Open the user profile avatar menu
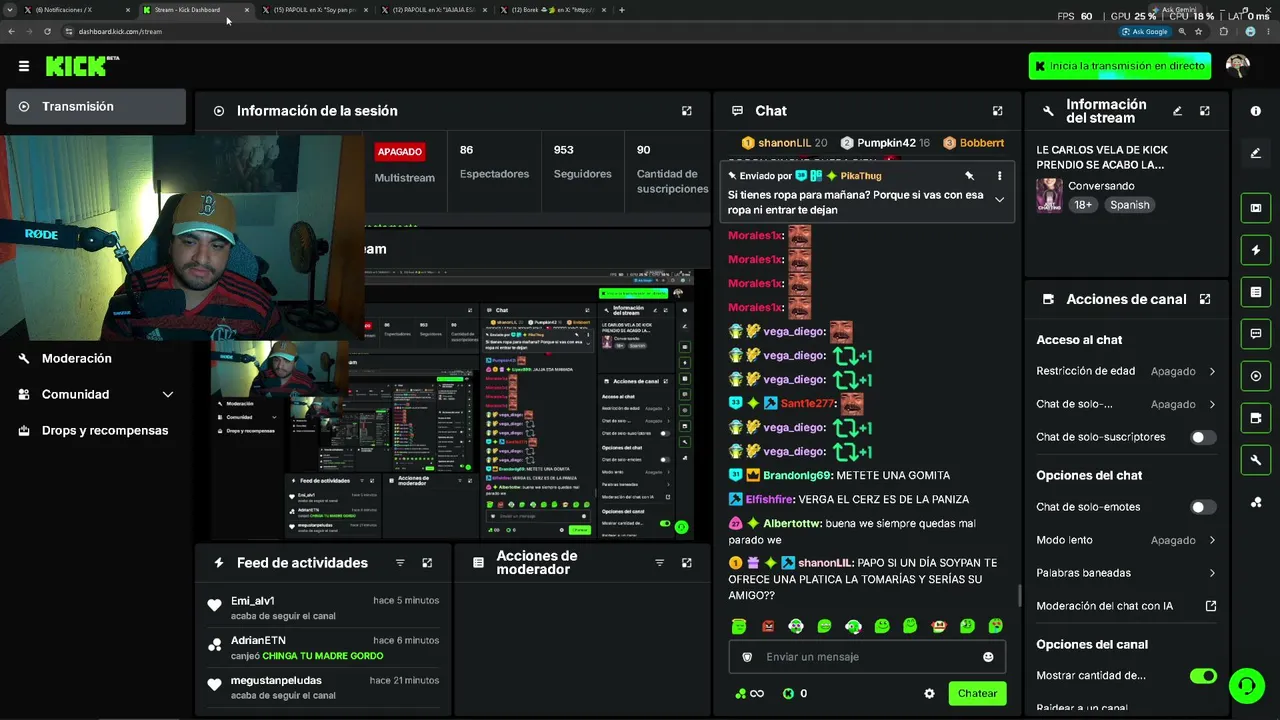 [1238, 66]
